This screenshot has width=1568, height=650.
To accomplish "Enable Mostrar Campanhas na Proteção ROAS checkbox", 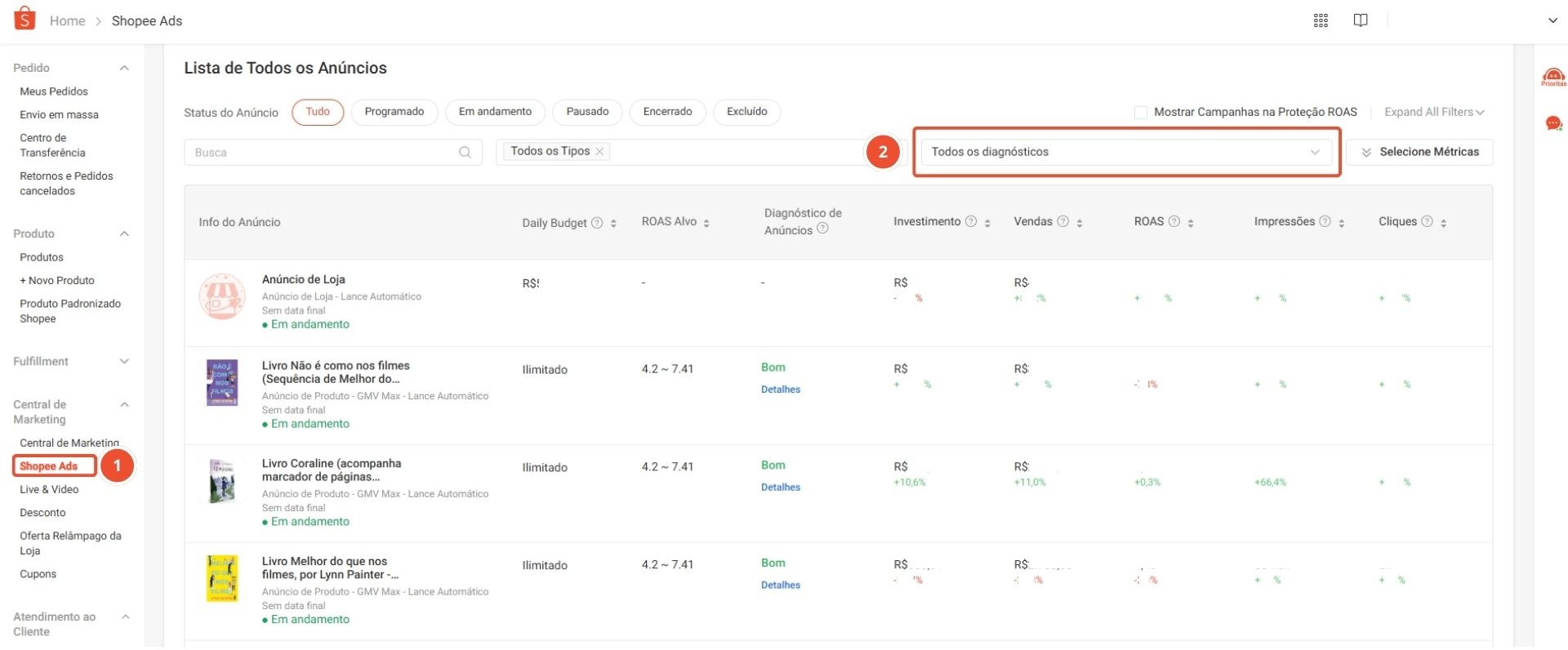I will pyautogui.click(x=1141, y=113).
